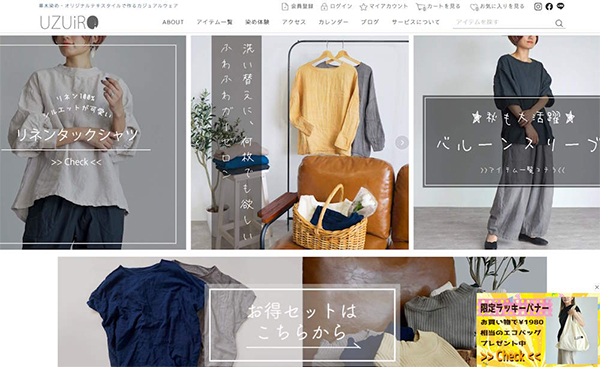Click >> Check << in lucky banner

[x=510, y=357]
